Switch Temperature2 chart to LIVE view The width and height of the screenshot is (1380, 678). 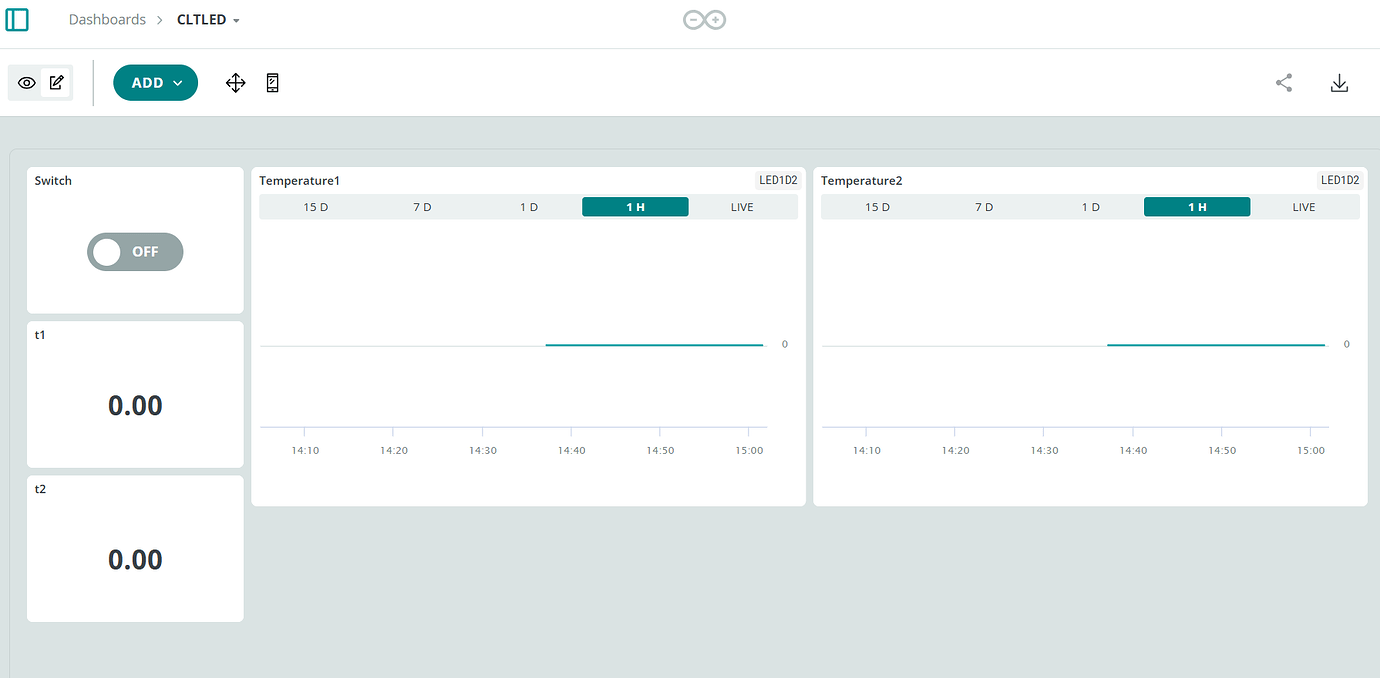click(1304, 206)
